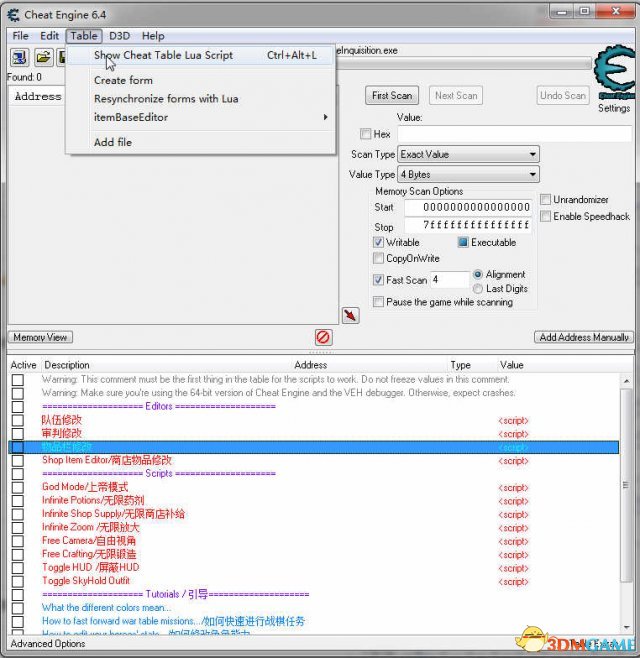Open the Scan Type dropdown
Screen dimensions: 640x658
click(x=468, y=154)
